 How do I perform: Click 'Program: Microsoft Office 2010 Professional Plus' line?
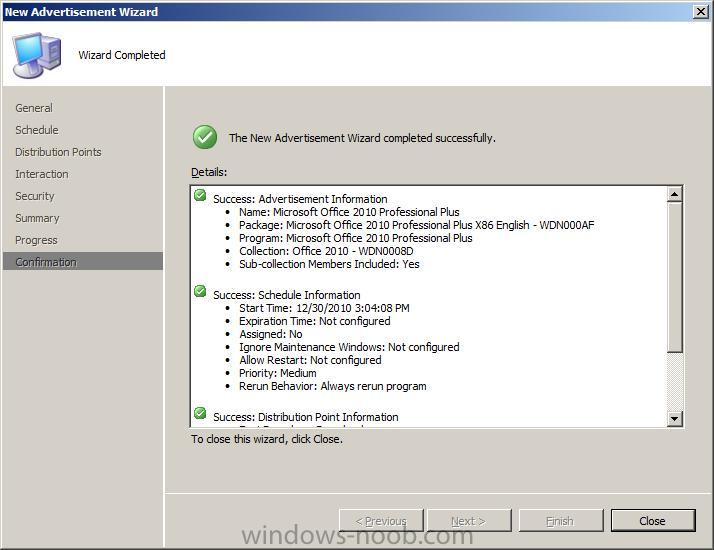[x=356, y=238]
